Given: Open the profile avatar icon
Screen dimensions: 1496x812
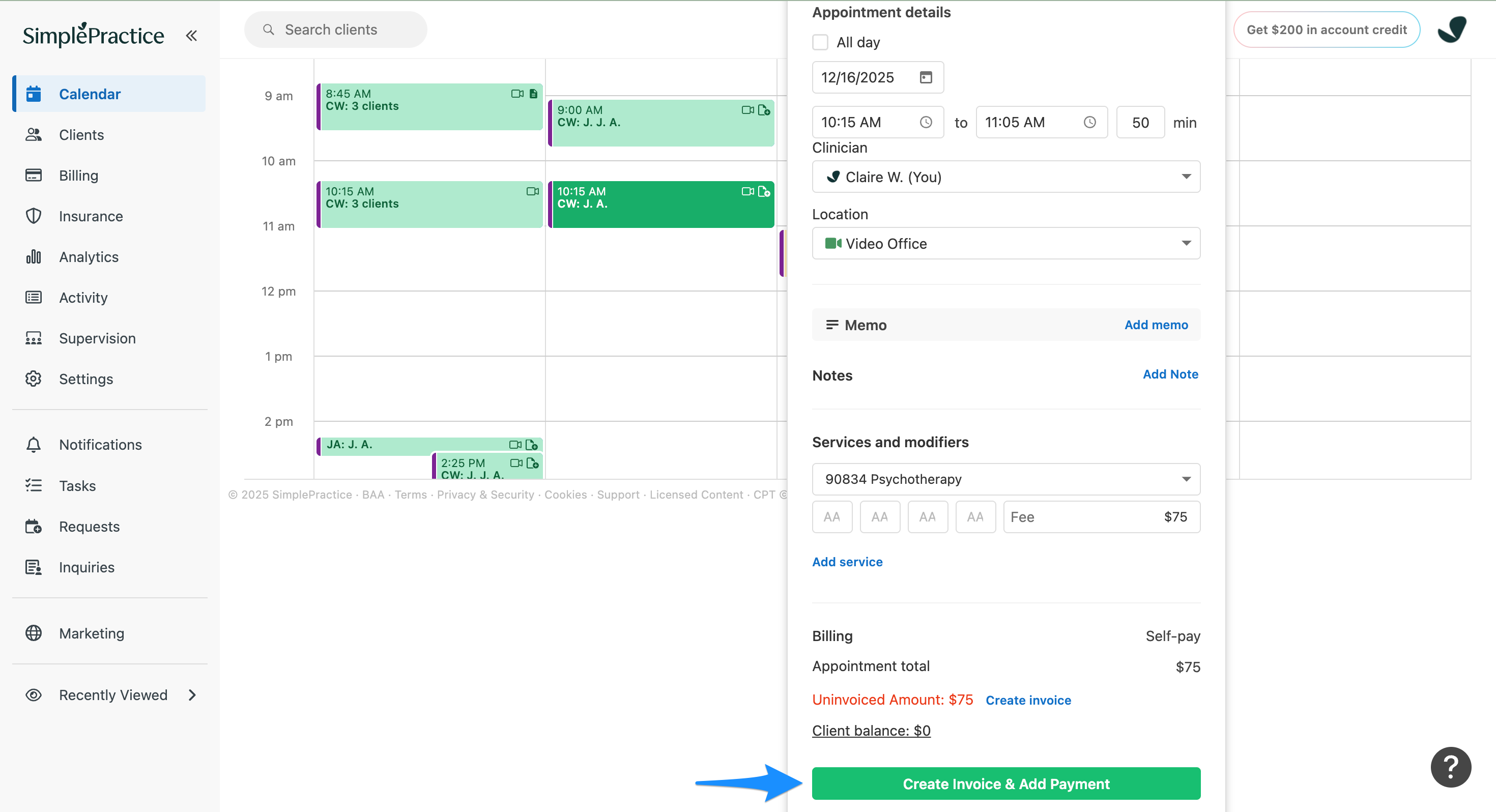Looking at the screenshot, I should pos(1452,29).
